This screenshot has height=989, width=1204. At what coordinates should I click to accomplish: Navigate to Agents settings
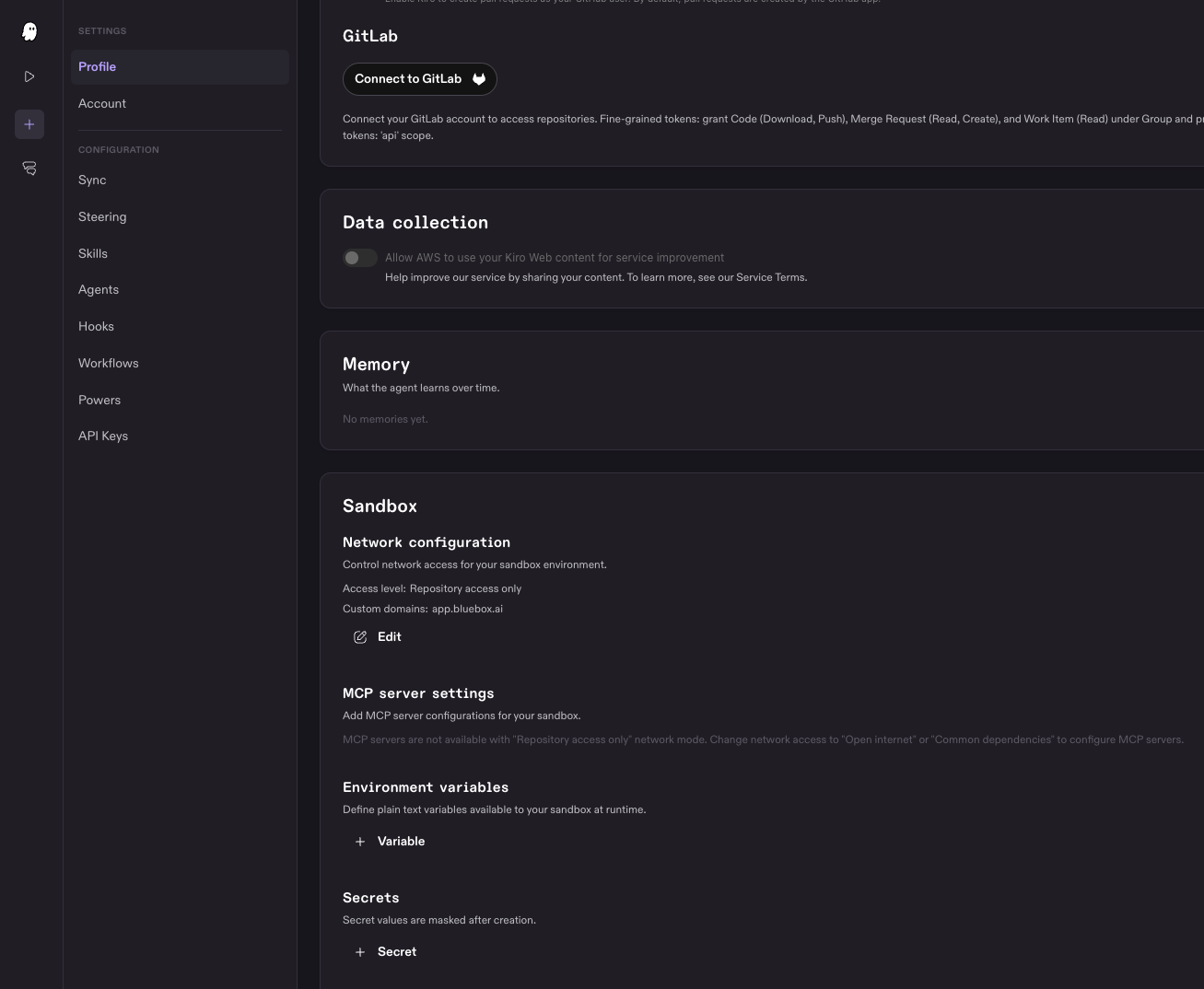point(180,290)
